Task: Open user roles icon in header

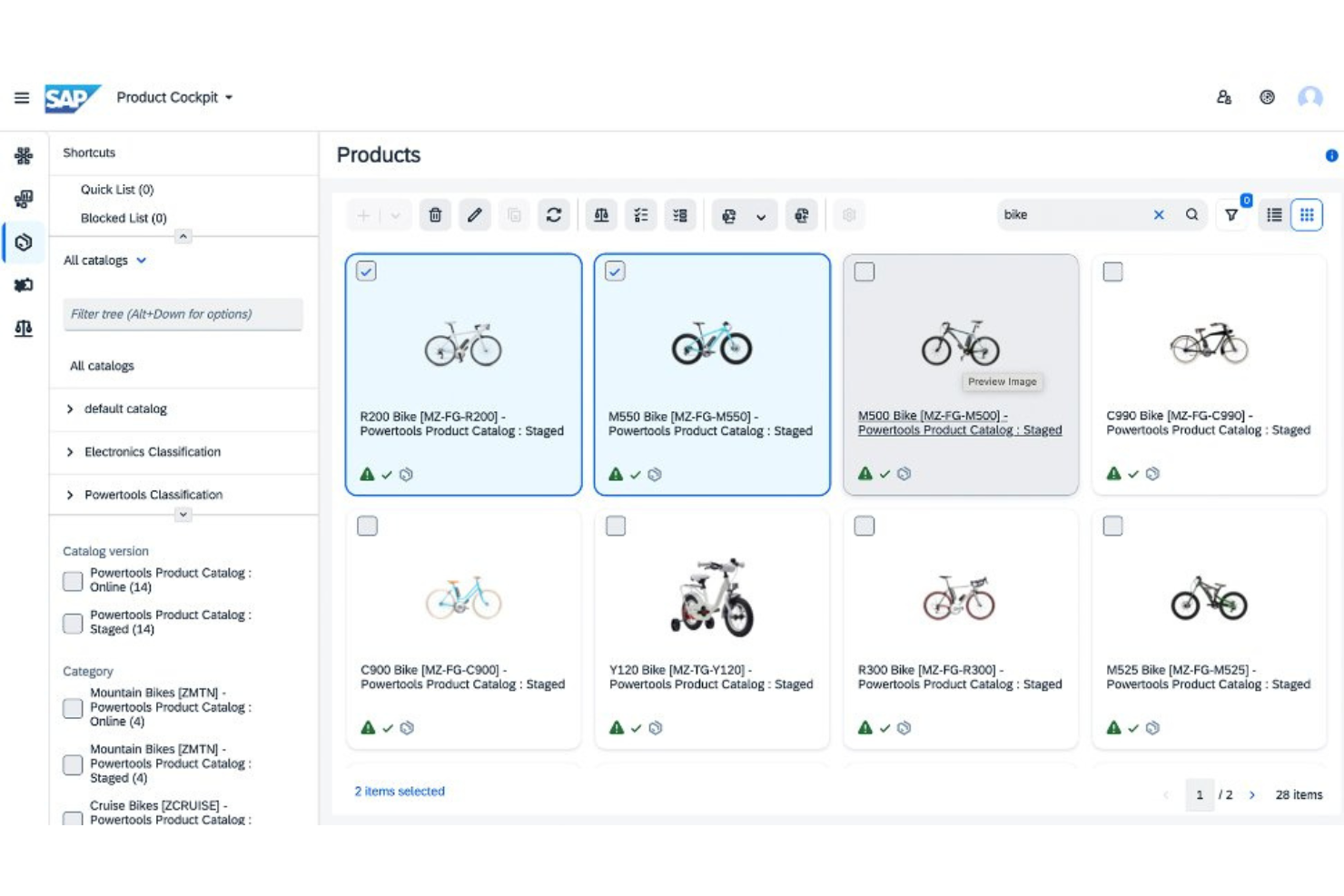Action: (1224, 97)
